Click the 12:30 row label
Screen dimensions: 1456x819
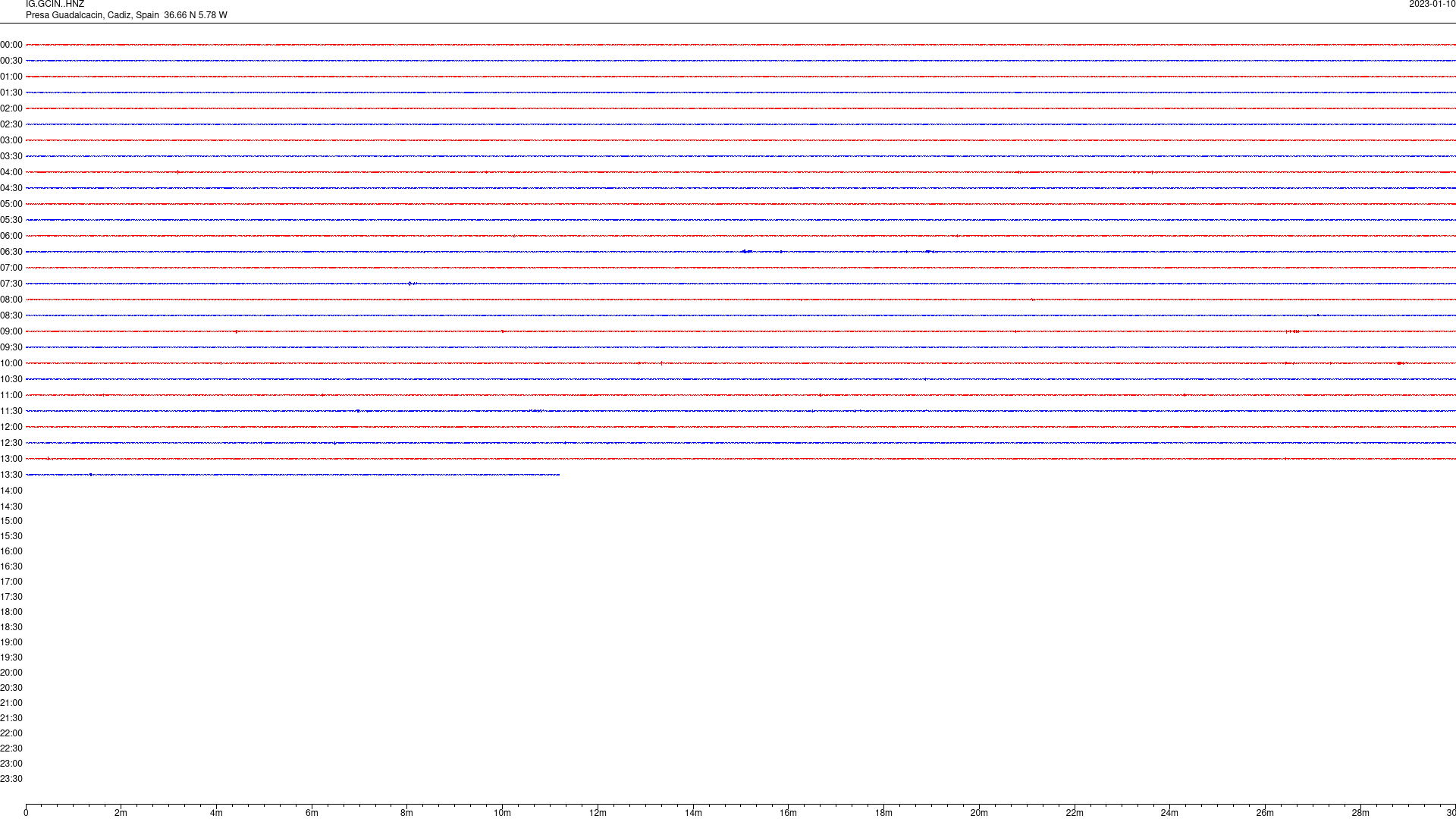coord(11,443)
